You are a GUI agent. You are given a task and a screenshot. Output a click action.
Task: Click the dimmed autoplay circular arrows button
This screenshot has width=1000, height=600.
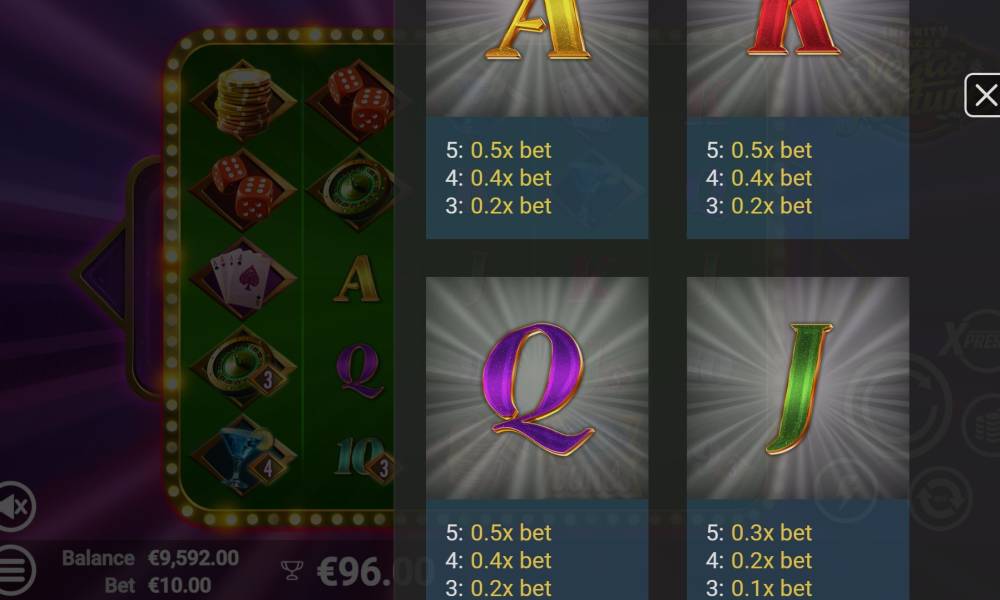(941, 498)
